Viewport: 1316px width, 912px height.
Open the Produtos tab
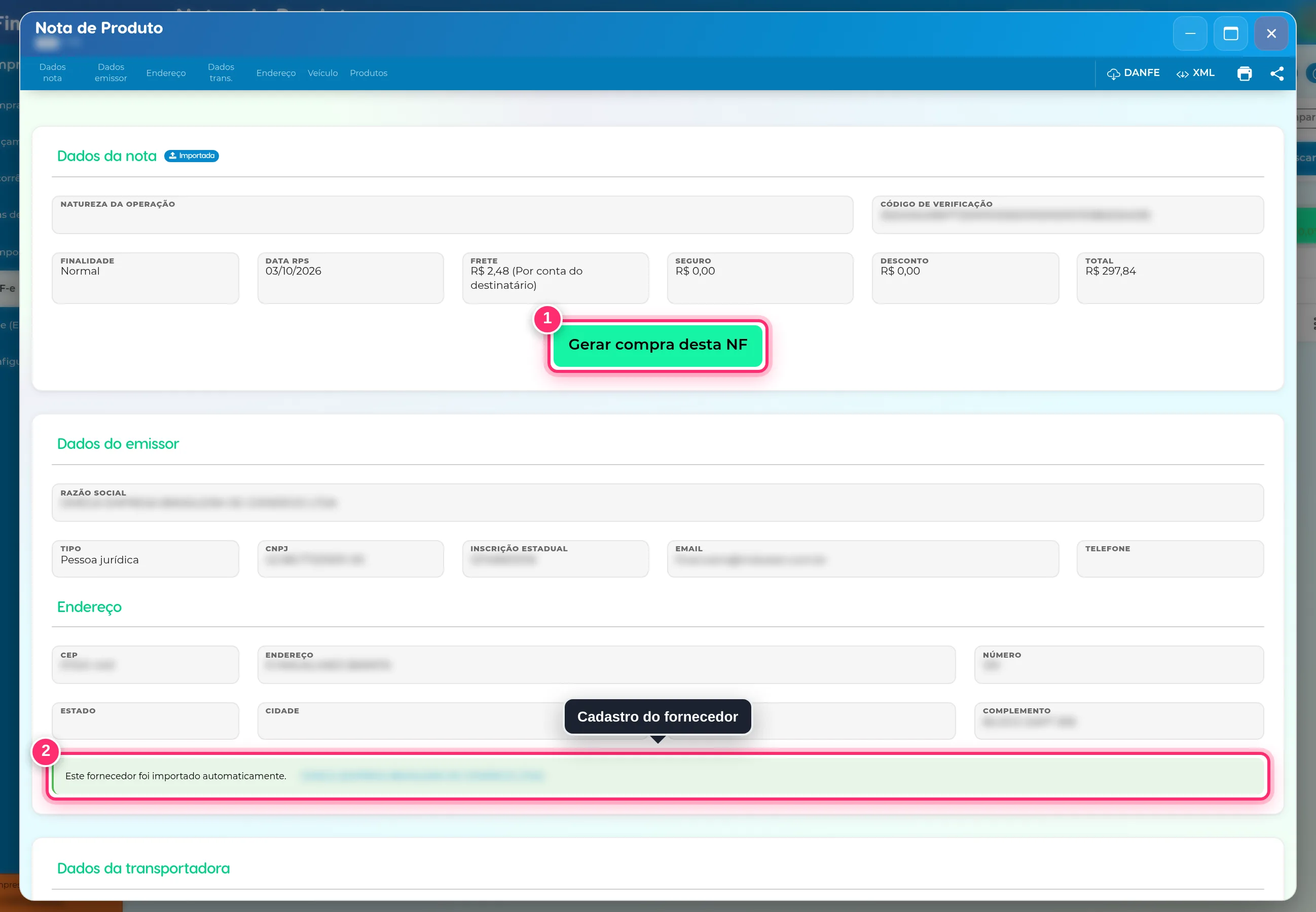pos(369,73)
